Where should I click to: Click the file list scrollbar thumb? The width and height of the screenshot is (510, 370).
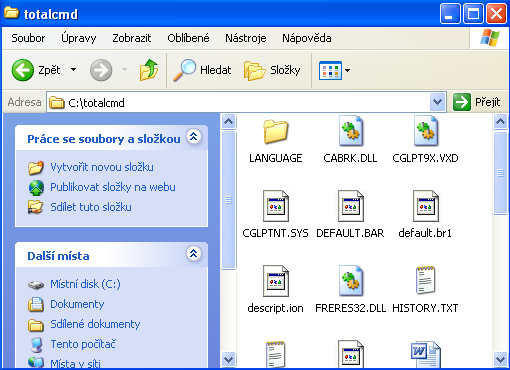click(x=500, y=173)
